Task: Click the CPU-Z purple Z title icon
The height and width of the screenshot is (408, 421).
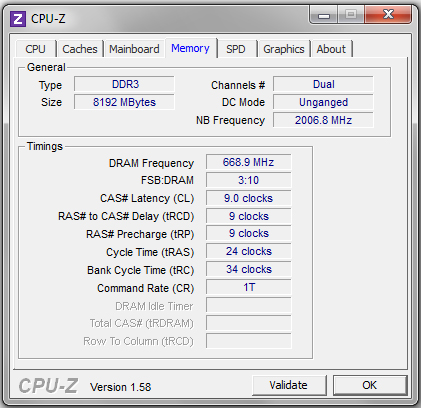Action: [18, 19]
